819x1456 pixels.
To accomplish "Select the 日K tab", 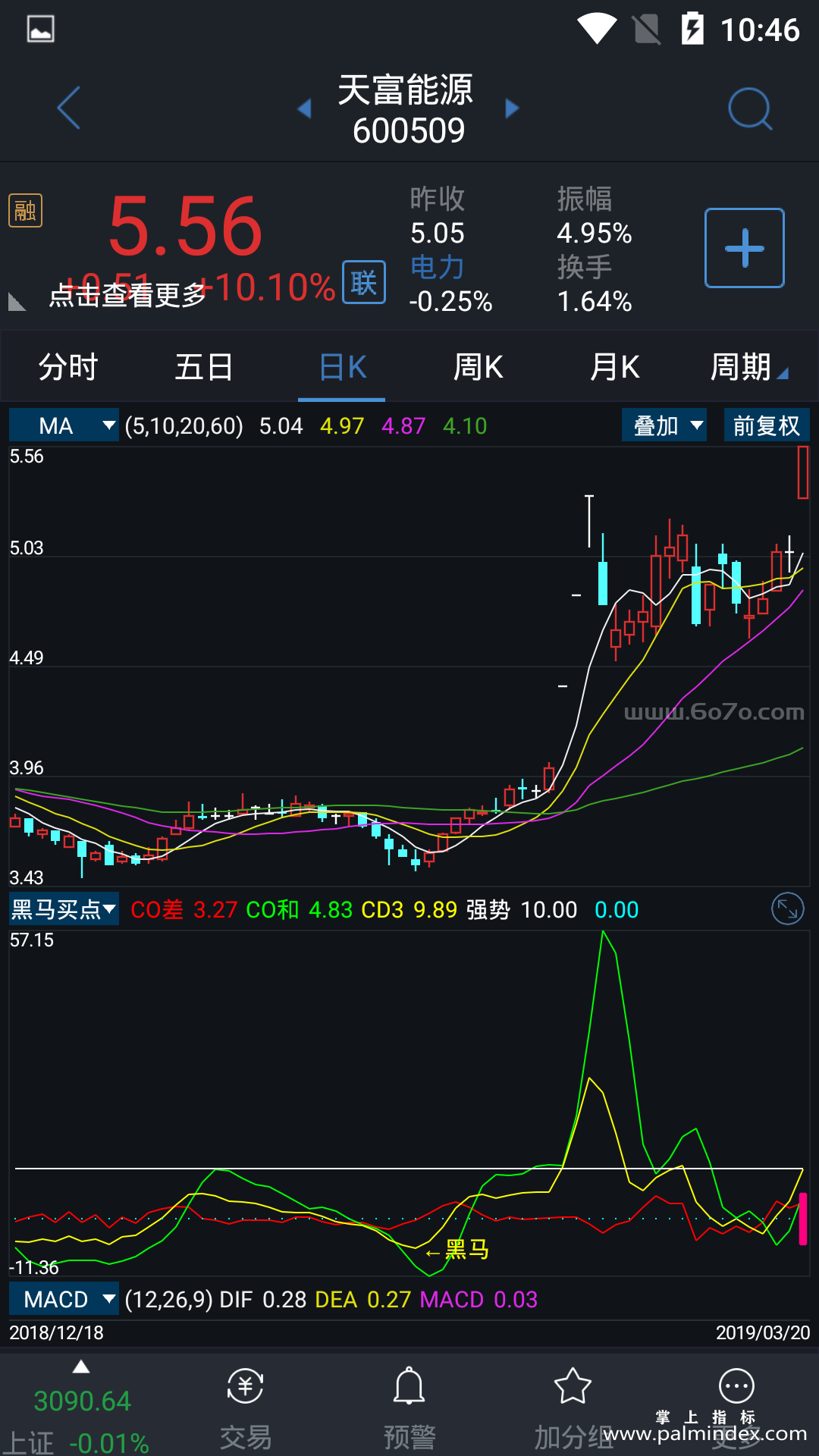I will [x=342, y=367].
